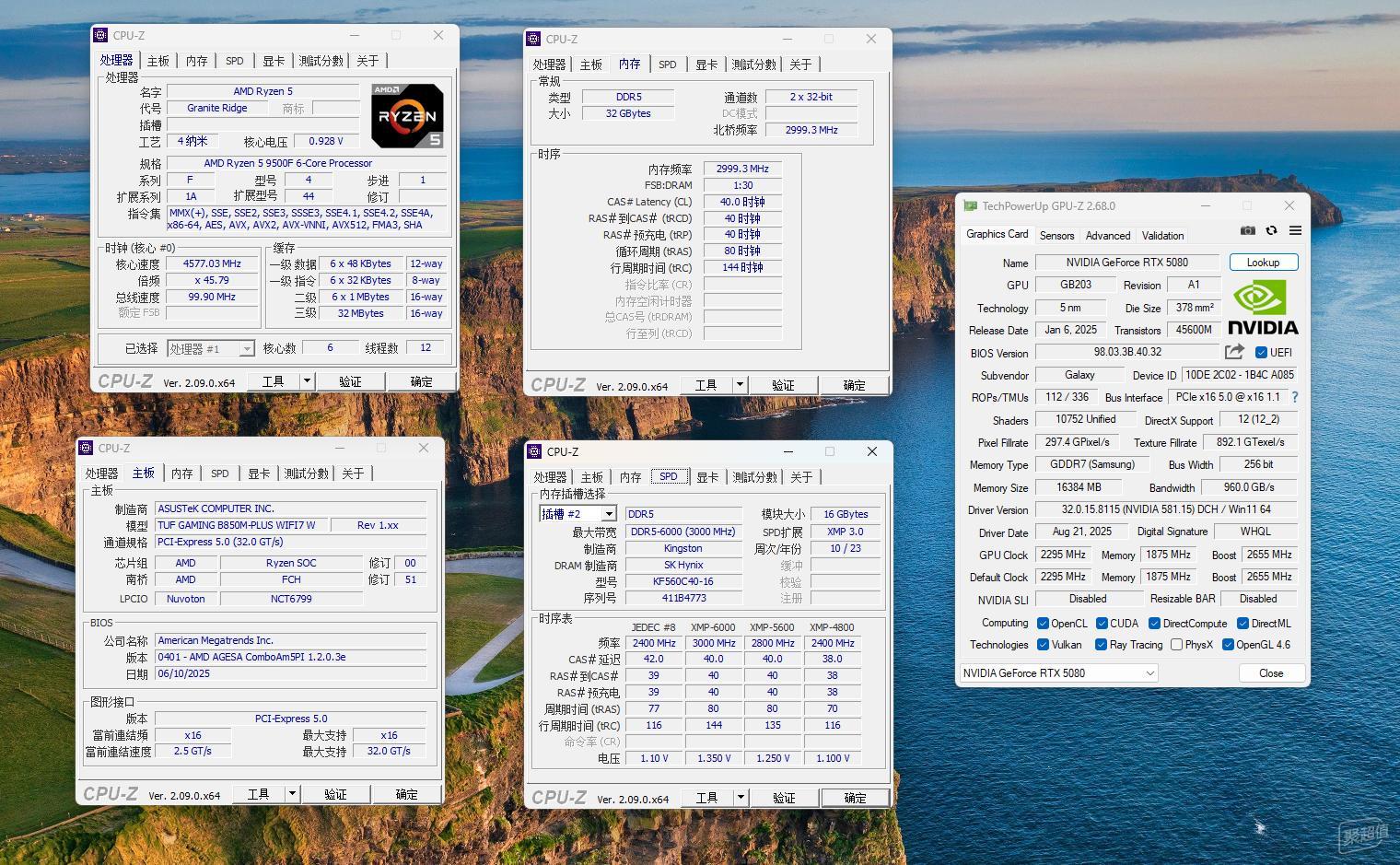This screenshot has width=1400, height=865.
Task: Click 工具 button in the mainboard window
Action: [258, 794]
